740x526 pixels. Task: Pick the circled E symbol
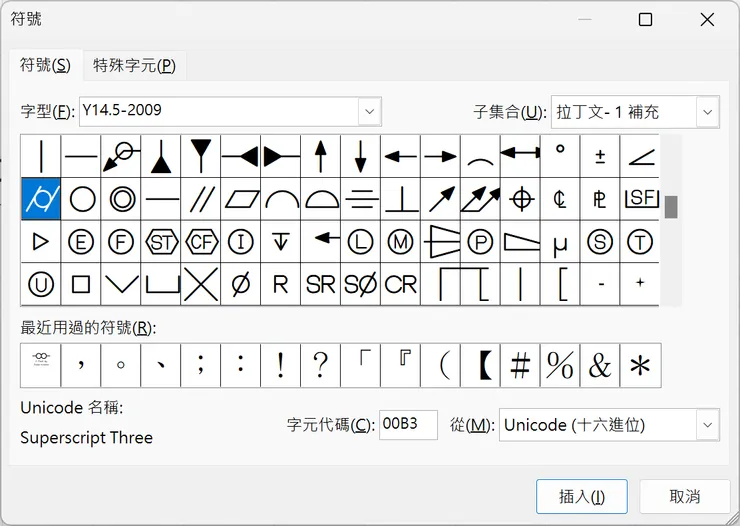click(81, 242)
